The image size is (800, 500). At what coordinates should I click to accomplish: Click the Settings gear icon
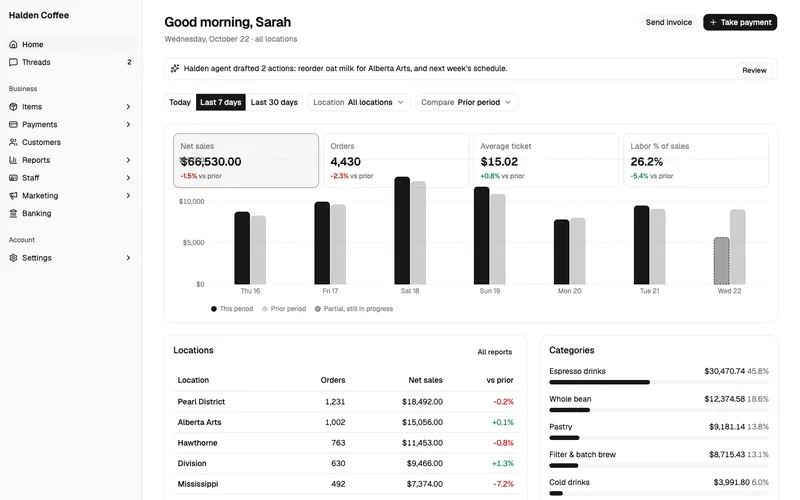[13, 258]
